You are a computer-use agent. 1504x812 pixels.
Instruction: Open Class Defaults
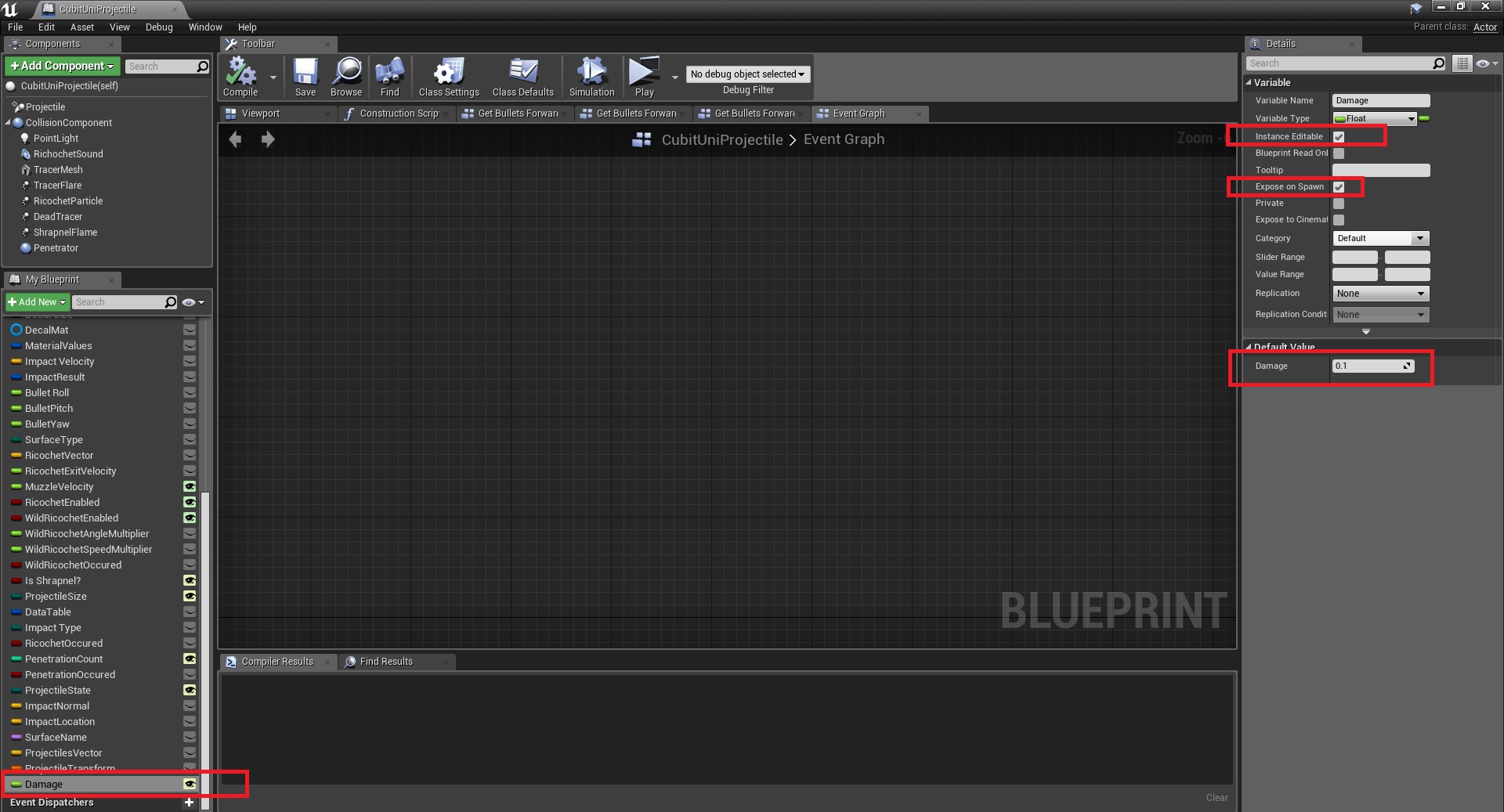(522, 76)
